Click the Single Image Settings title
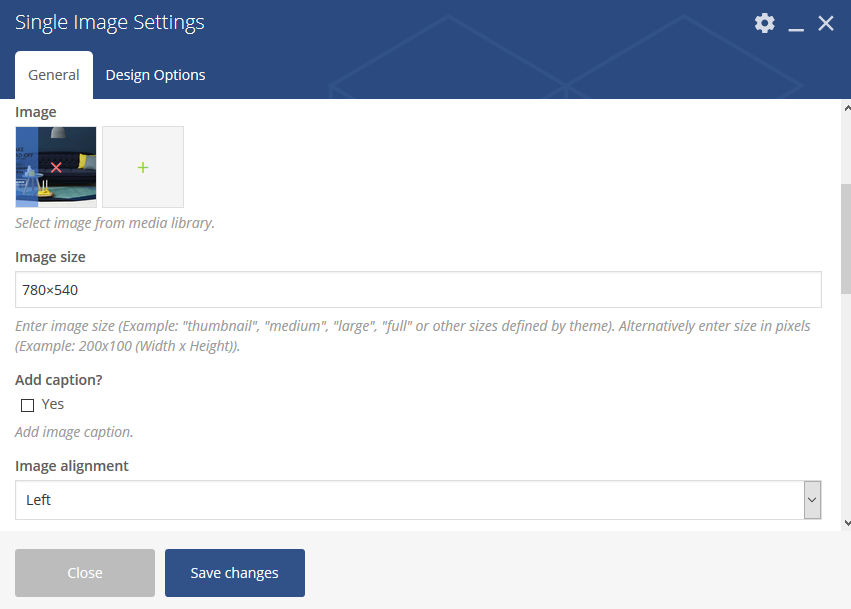 pyautogui.click(x=110, y=22)
